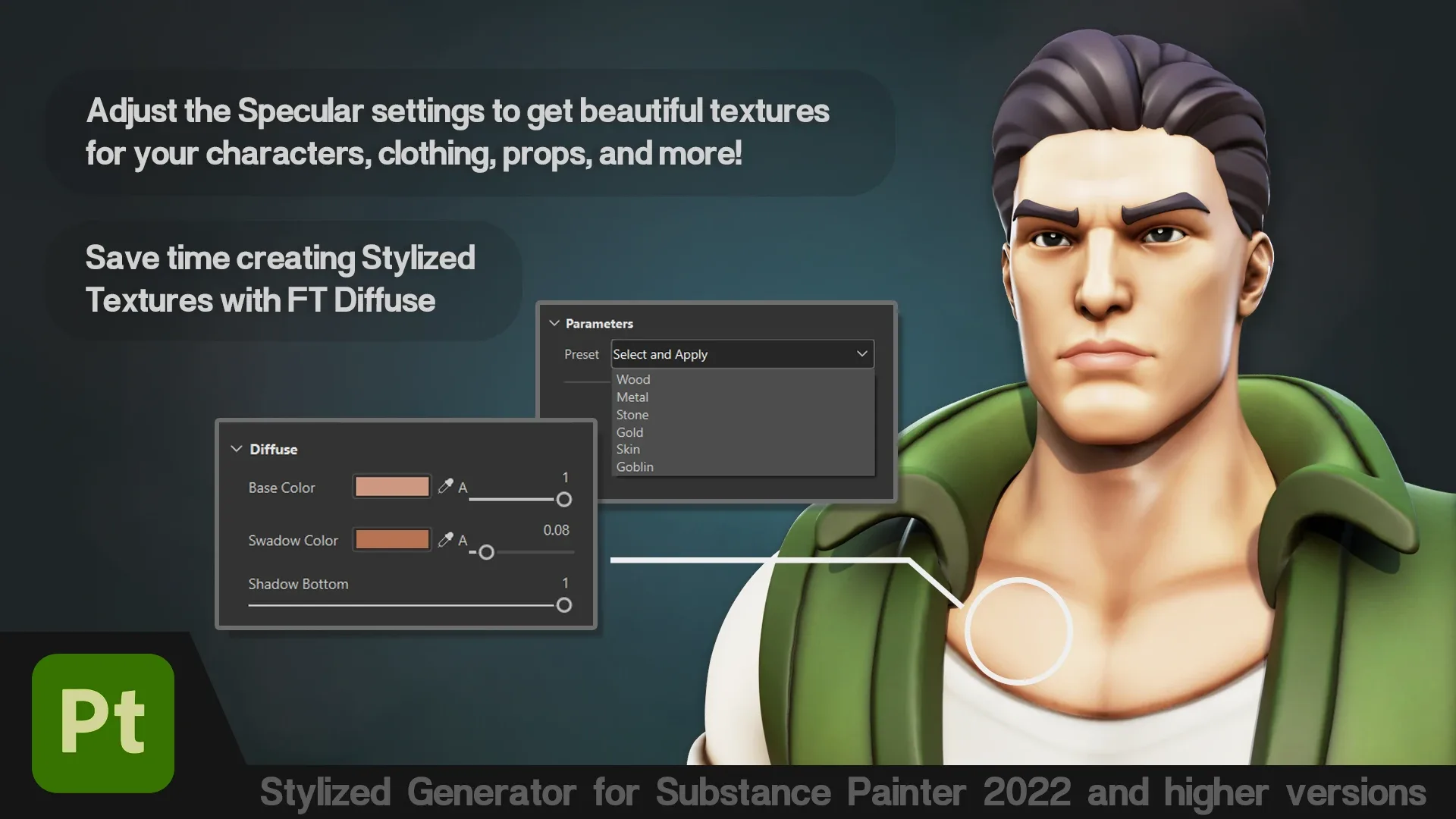
Task: Select the Metal preset
Action: [632, 397]
